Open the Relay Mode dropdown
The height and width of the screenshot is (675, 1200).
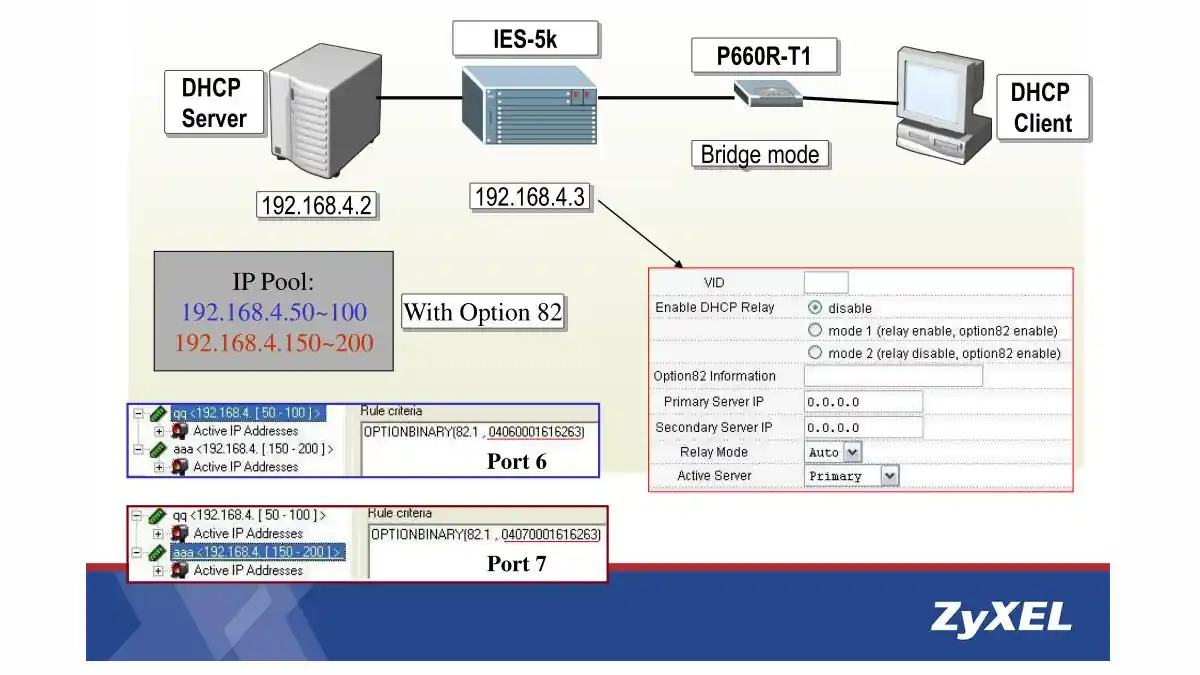[x=833, y=452]
